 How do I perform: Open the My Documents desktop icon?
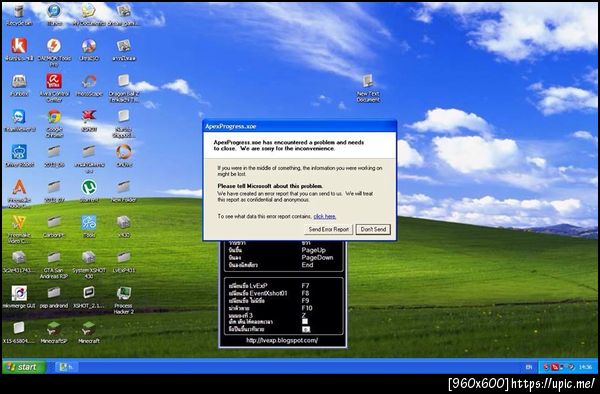tap(88, 15)
